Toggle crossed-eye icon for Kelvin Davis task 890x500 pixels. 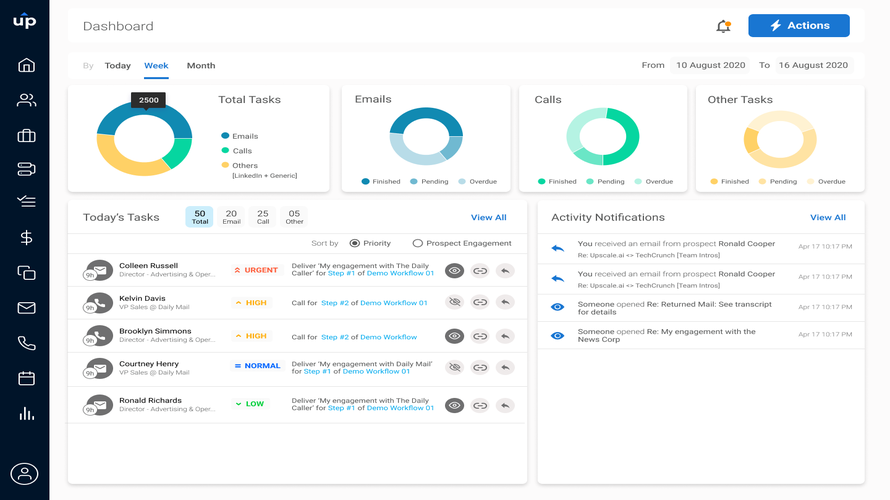(454, 302)
